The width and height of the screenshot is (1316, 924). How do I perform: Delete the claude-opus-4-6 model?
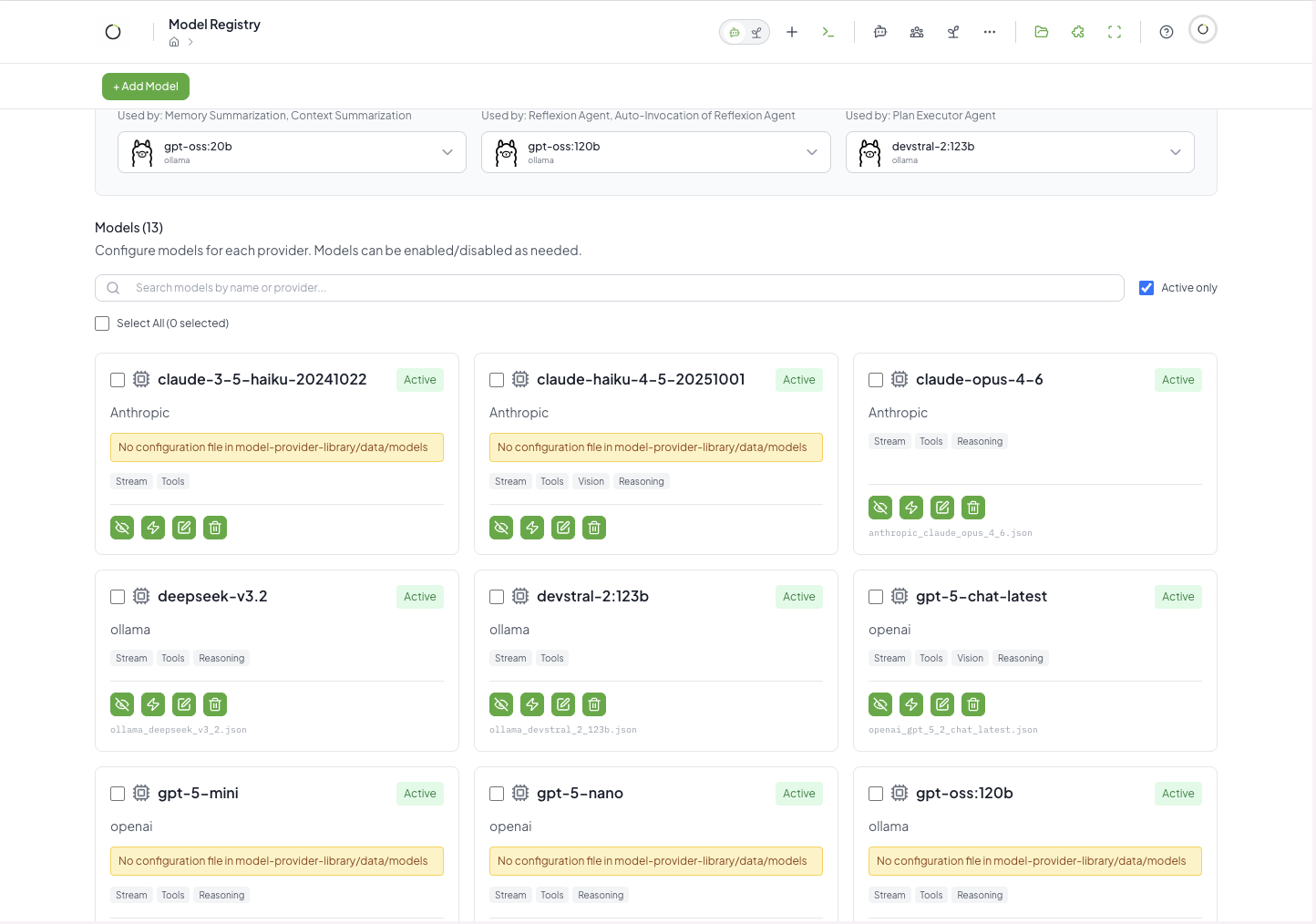coord(973,508)
